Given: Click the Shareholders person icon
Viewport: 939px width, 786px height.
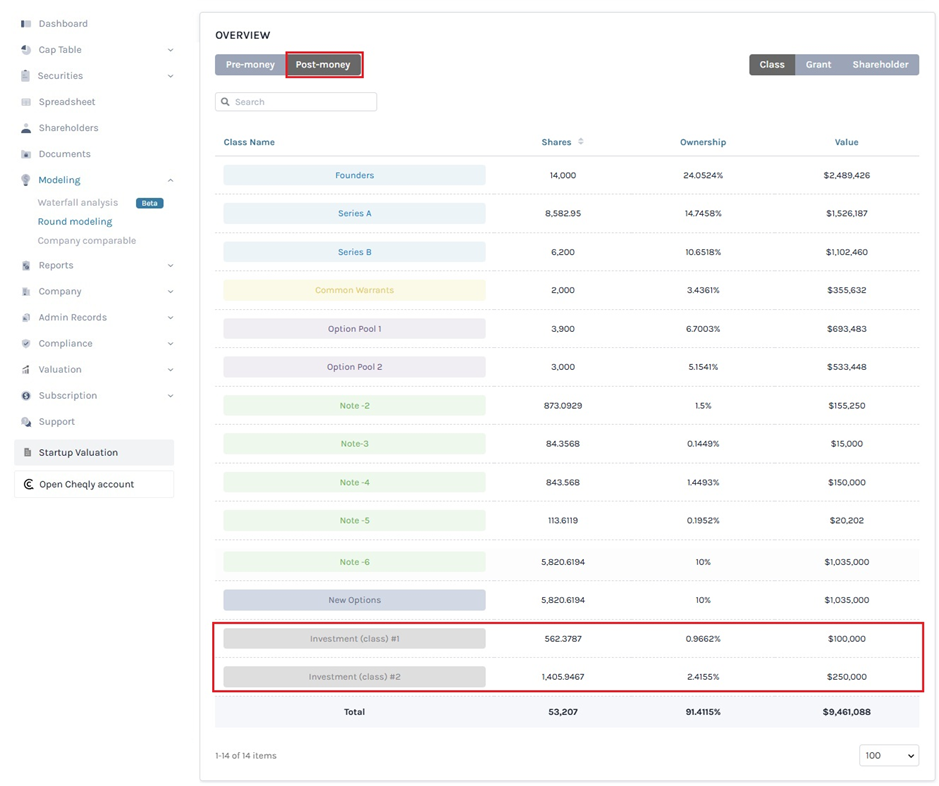Looking at the screenshot, I should (x=26, y=128).
